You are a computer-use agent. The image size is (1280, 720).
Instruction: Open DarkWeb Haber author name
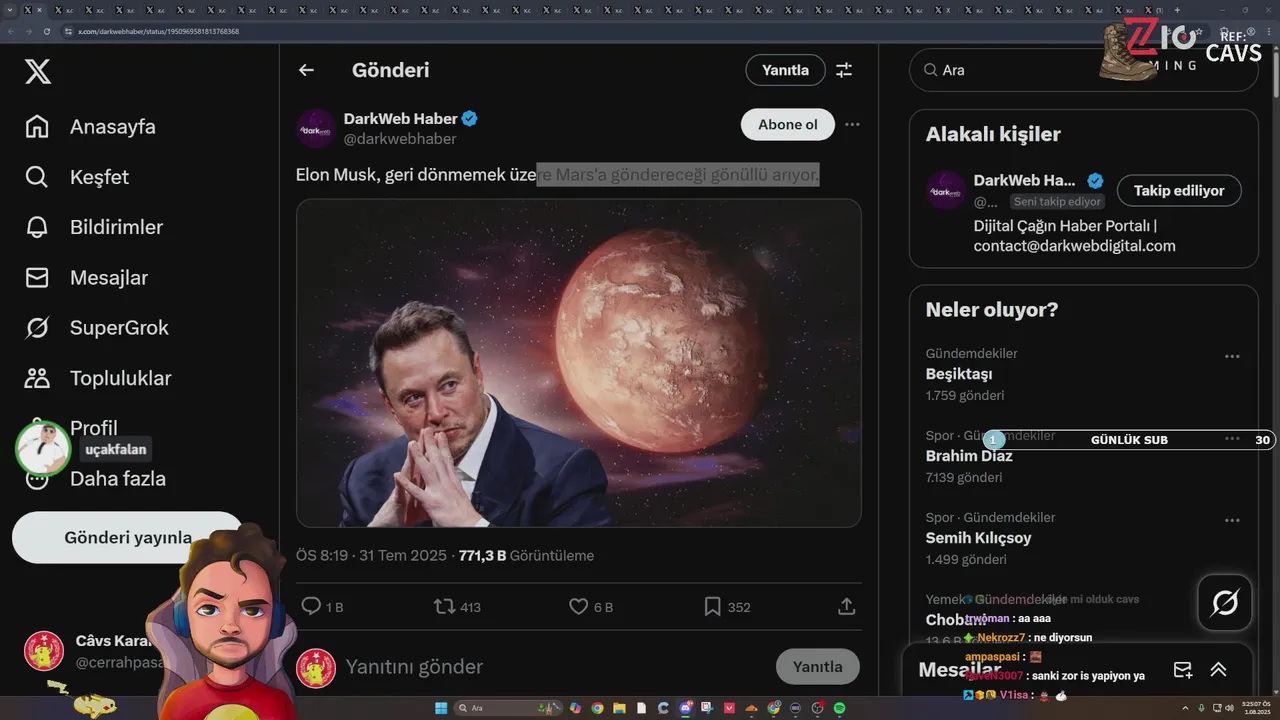(400, 119)
